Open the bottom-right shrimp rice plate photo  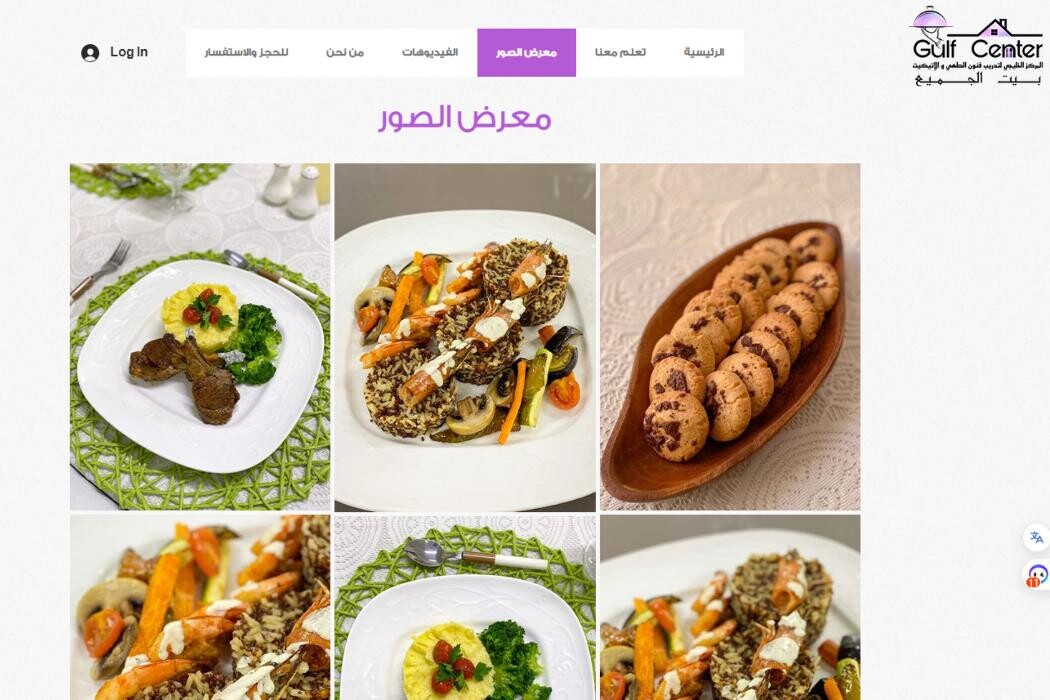pyautogui.click(x=730, y=608)
